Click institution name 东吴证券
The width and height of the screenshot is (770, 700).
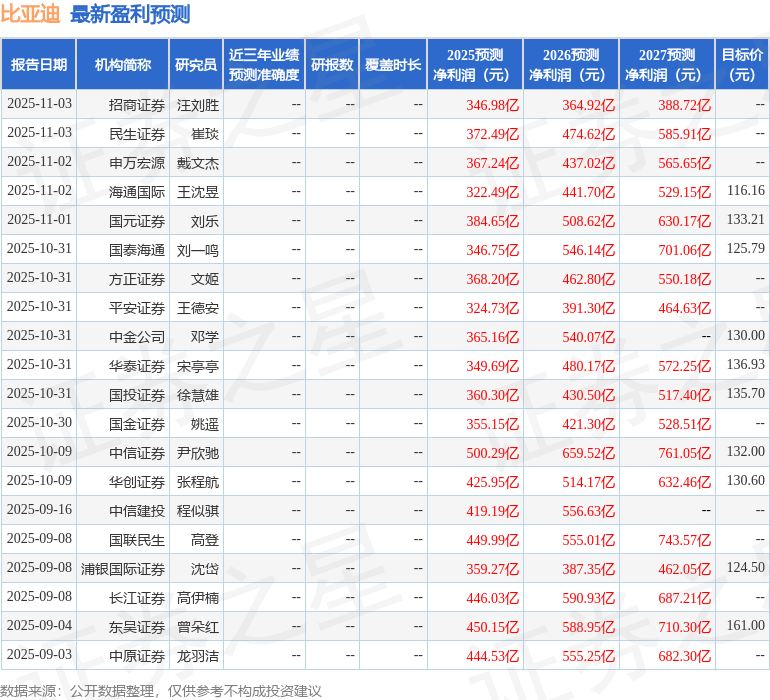click(137, 626)
